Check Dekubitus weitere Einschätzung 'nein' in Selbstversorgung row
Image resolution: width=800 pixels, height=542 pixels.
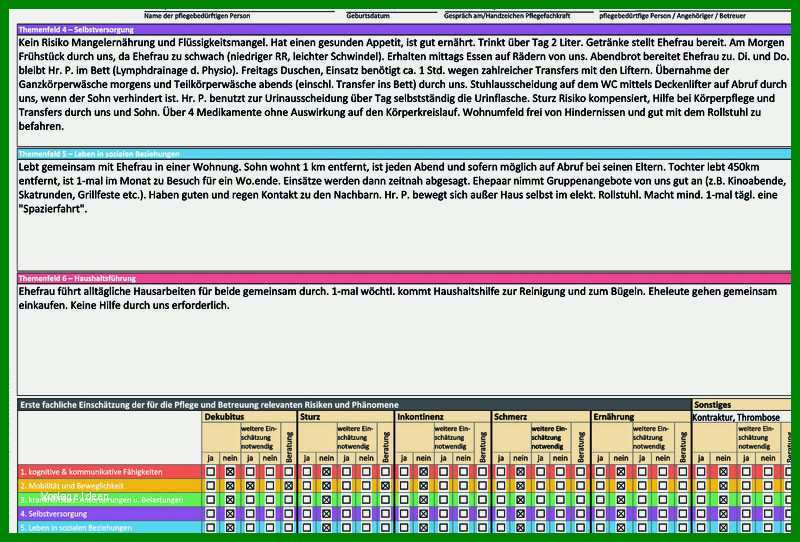270,513
